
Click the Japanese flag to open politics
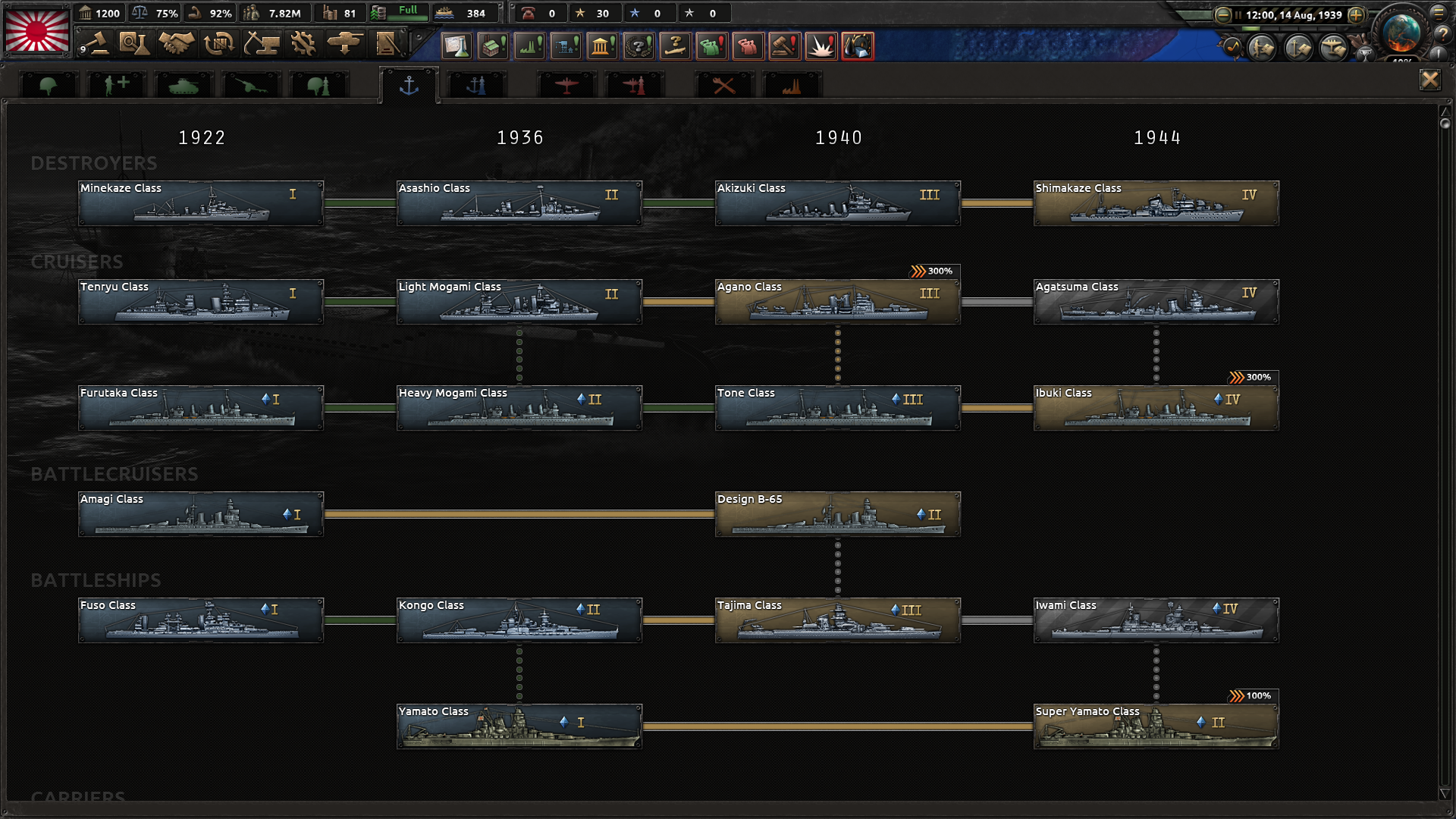(36, 30)
